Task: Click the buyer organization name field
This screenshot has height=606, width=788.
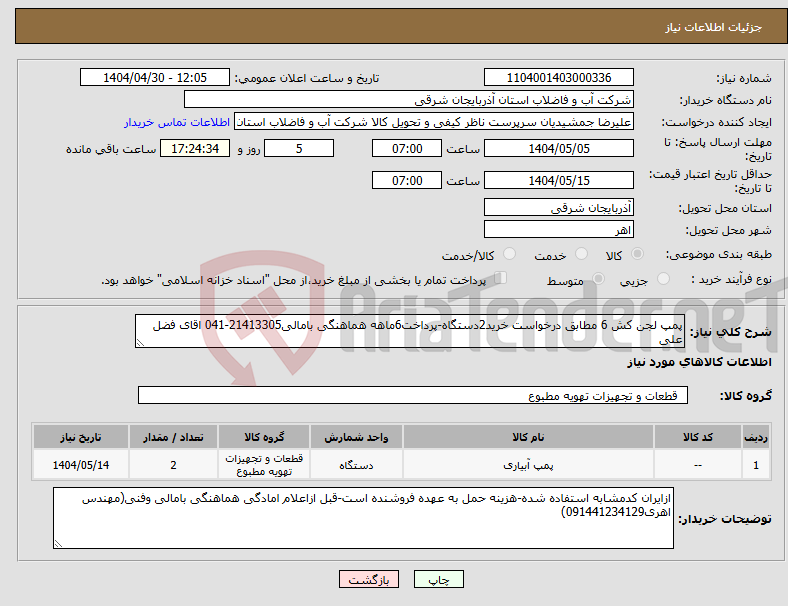Action: (x=409, y=100)
